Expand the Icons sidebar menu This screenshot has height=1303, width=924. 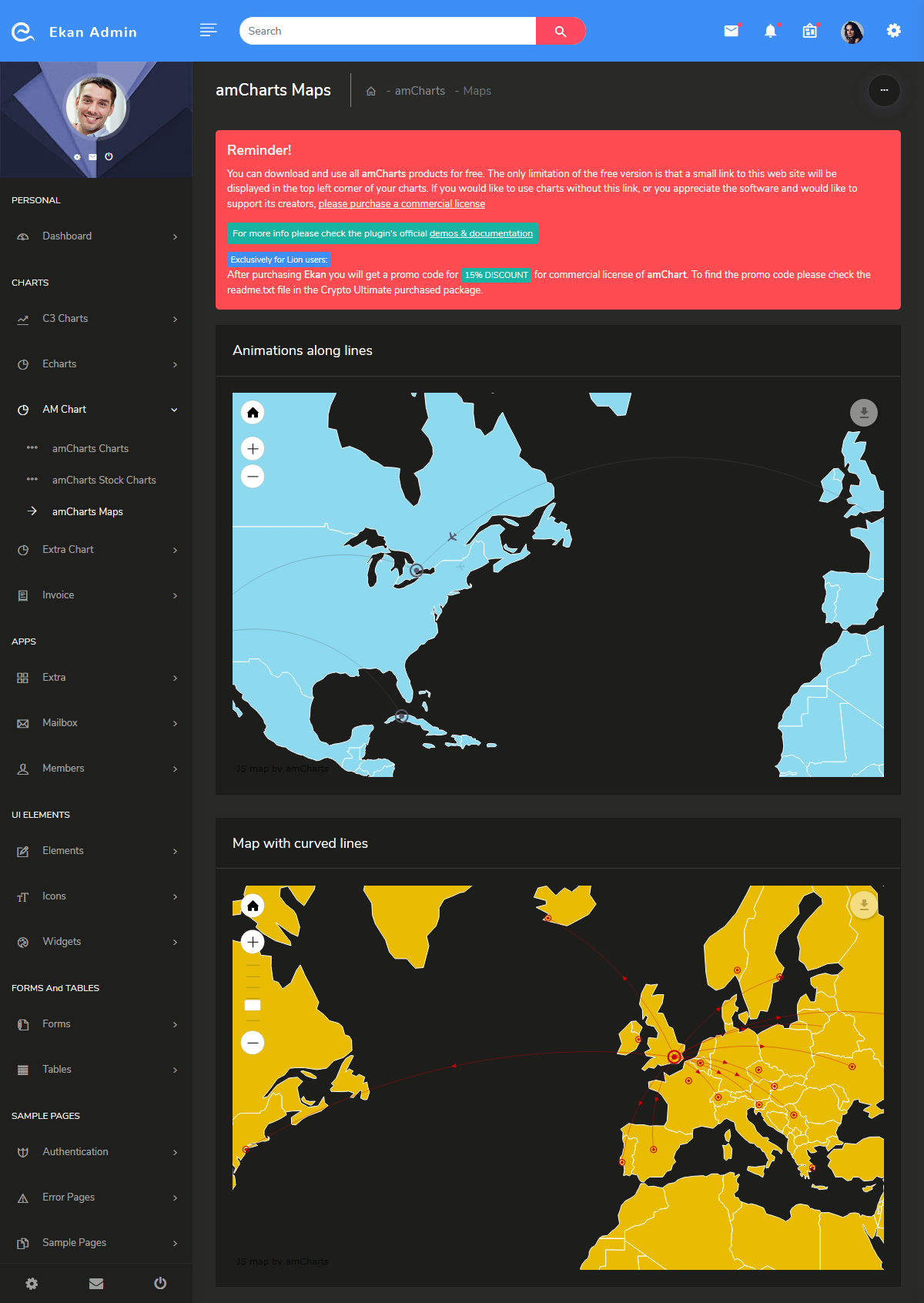coord(96,896)
